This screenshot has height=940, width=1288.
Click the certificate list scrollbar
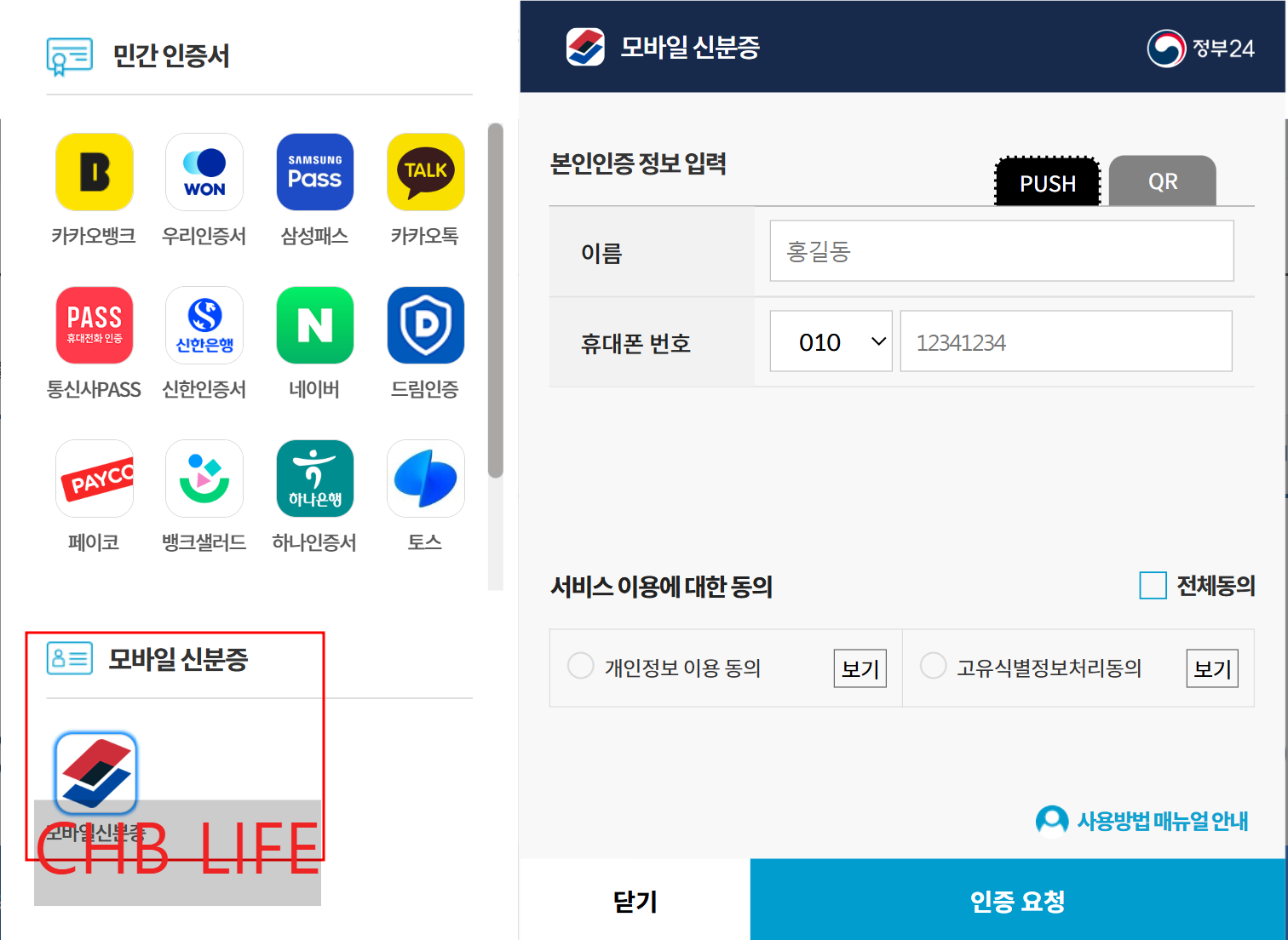pos(496,301)
